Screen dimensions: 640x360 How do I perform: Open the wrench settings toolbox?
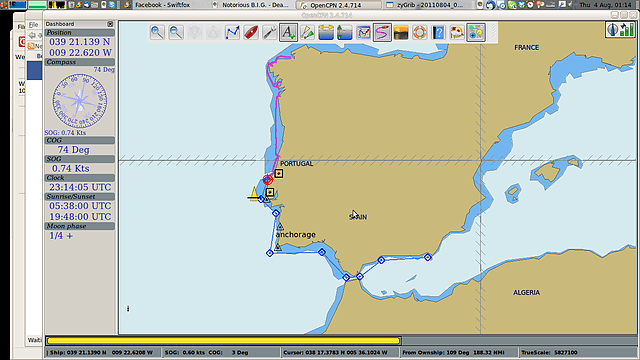269,32
